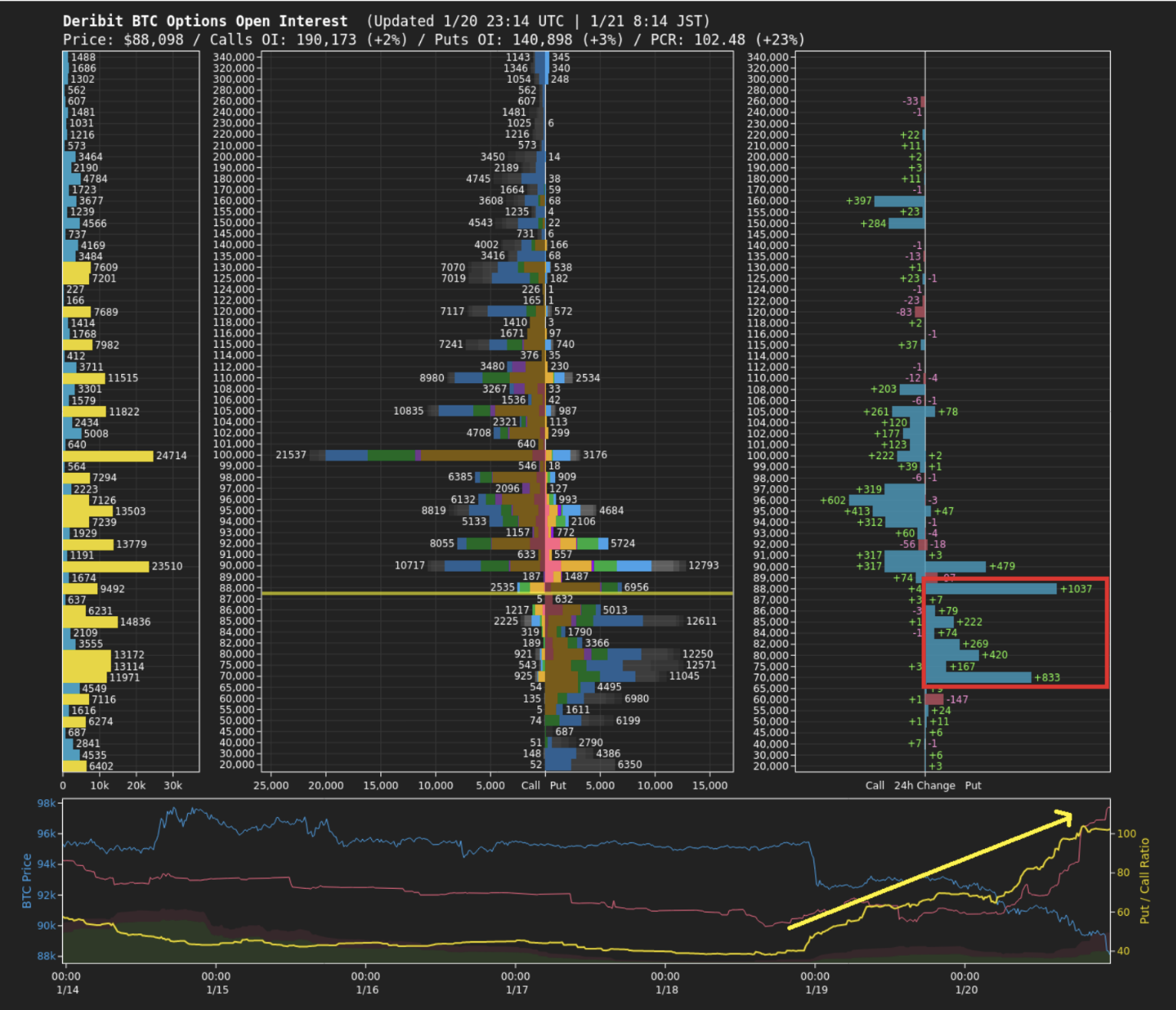Image resolution: width=1176 pixels, height=1010 pixels.
Task: Click the 1/20 date tick on the timeline
Action: (x=965, y=983)
